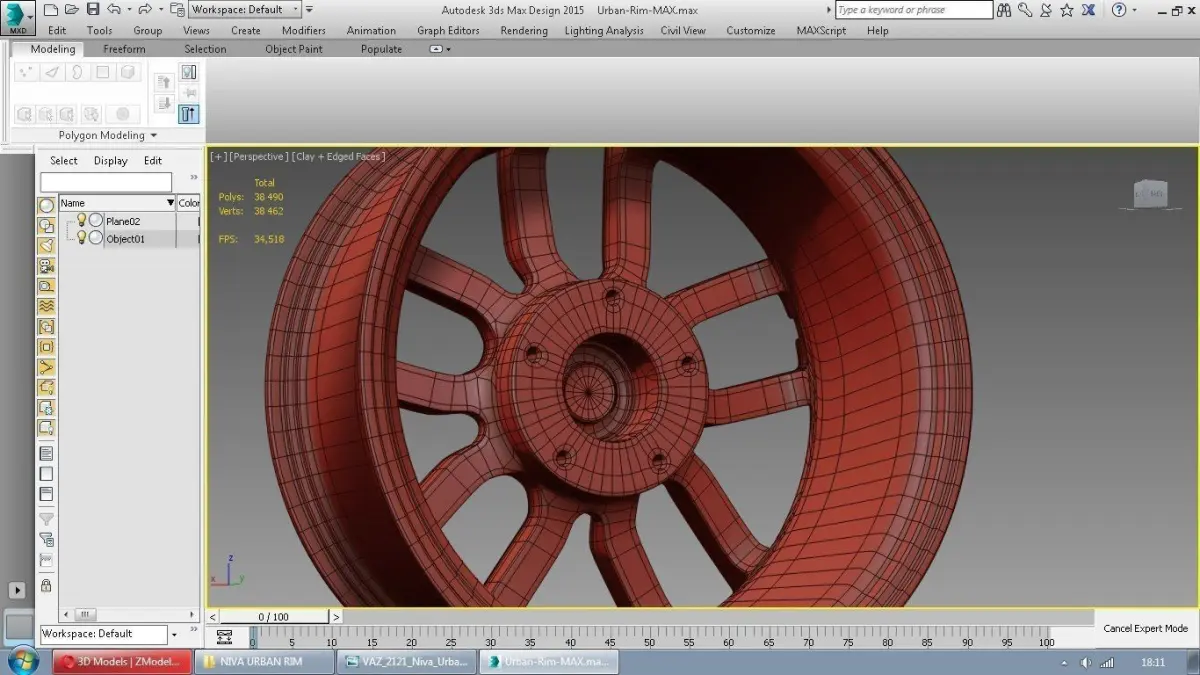Create a new scene from quick toolbar

pos(49,10)
